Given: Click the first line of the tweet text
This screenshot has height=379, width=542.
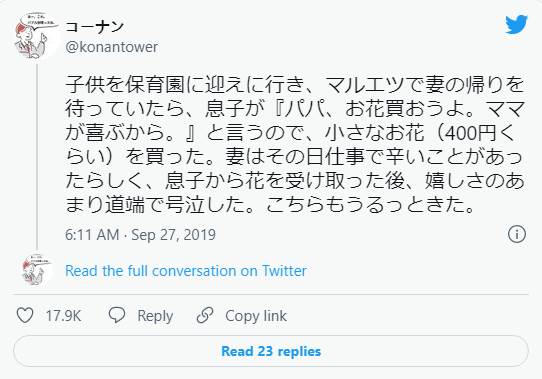Looking at the screenshot, I should 295,85.
